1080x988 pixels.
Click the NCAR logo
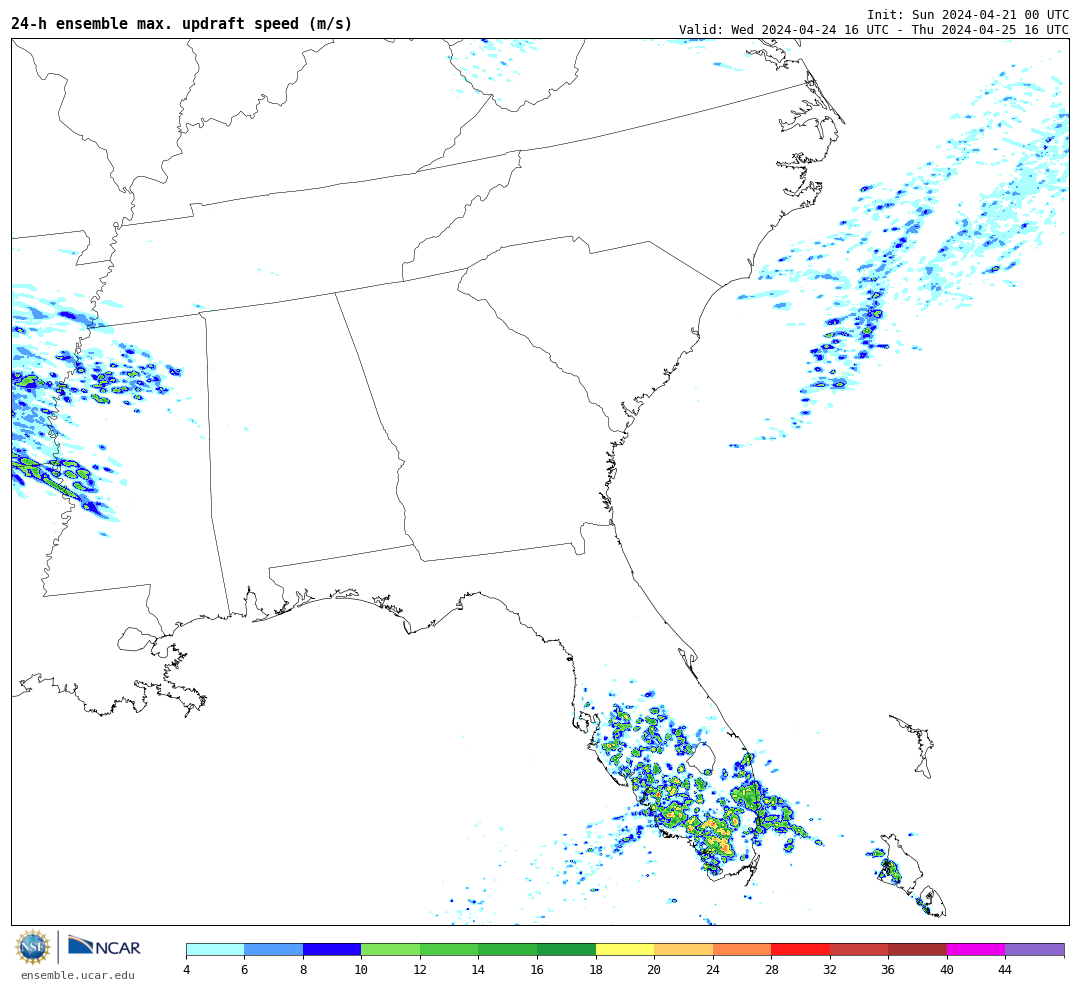[104, 946]
